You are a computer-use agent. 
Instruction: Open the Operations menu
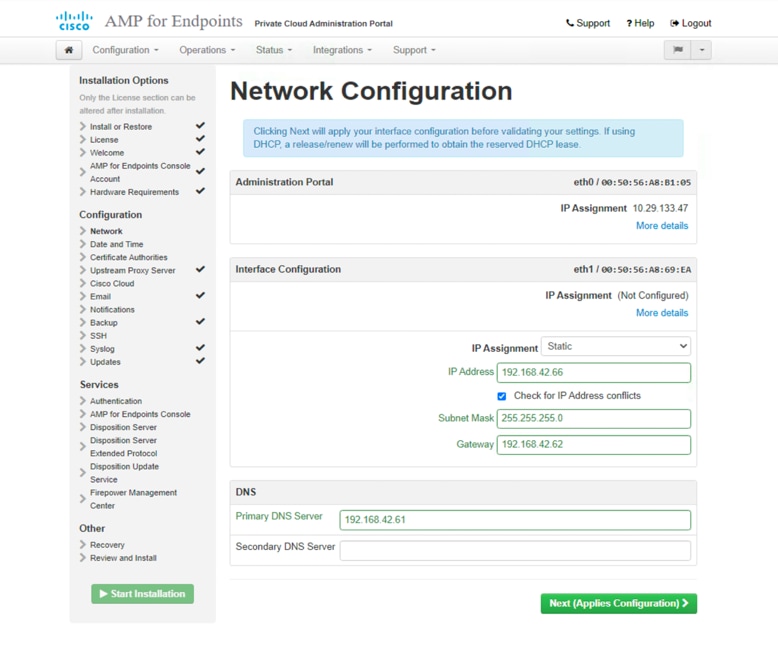[x=207, y=50]
